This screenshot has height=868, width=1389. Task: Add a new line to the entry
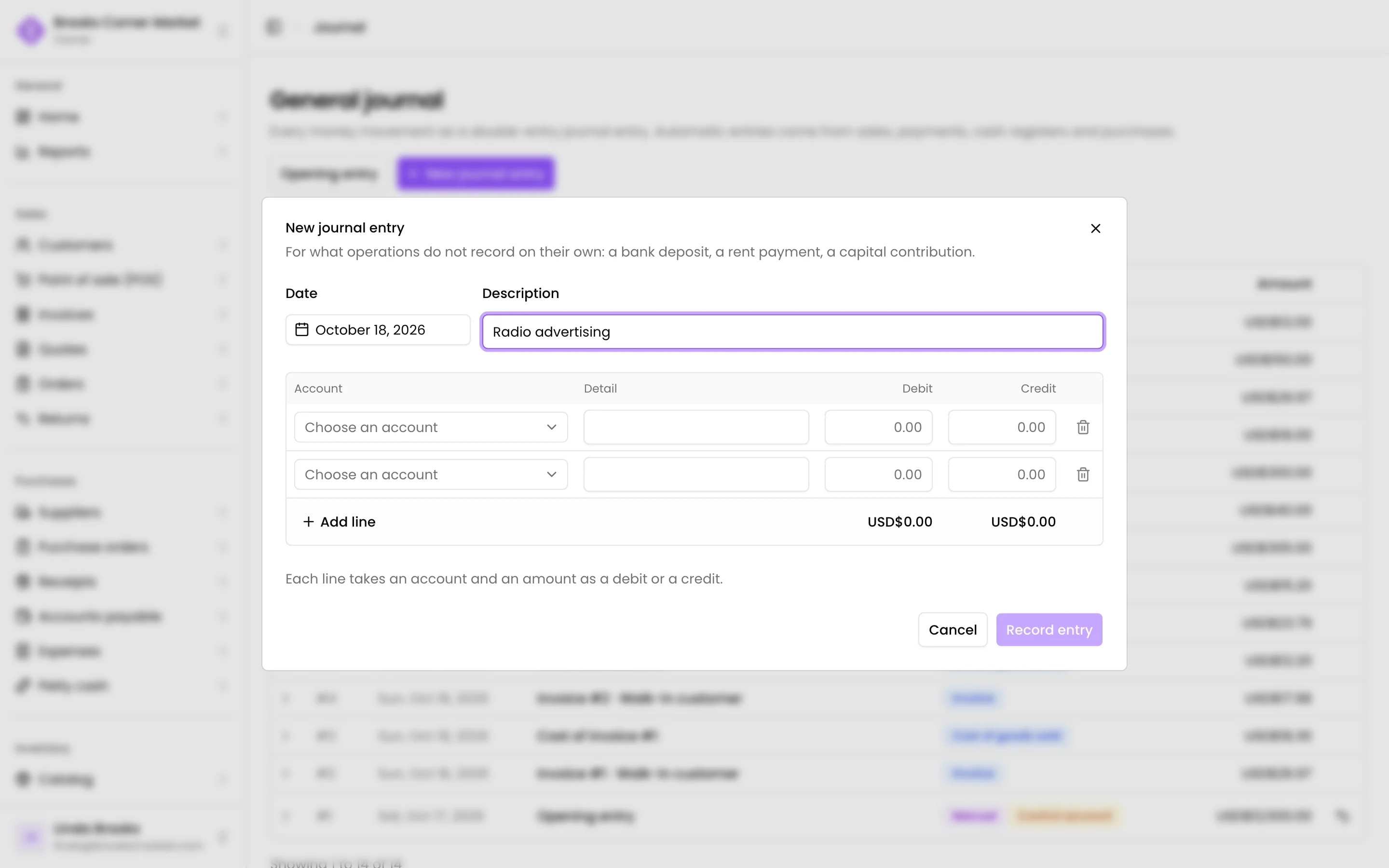point(339,521)
